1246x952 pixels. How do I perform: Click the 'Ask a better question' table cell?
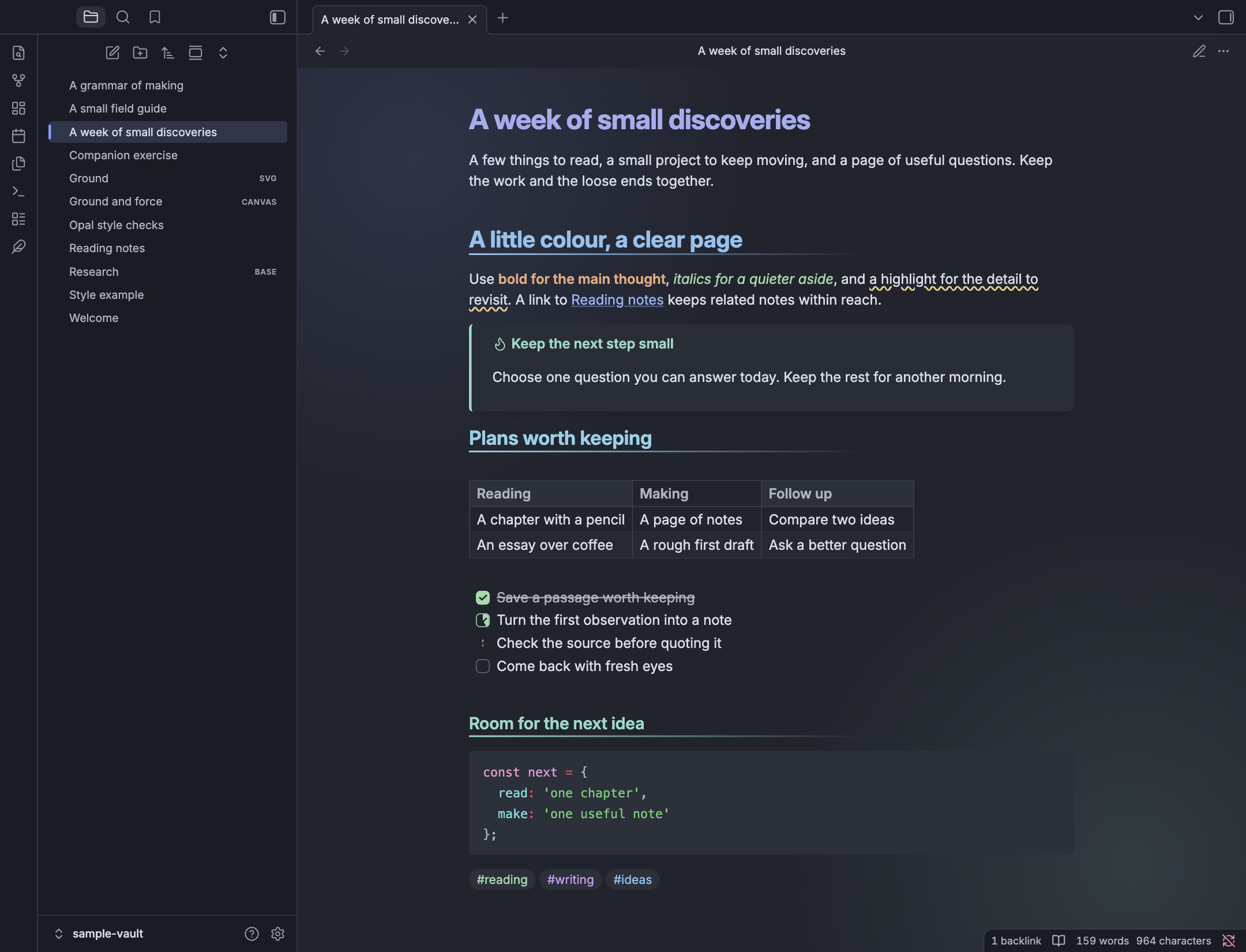(x=837, y=545)
